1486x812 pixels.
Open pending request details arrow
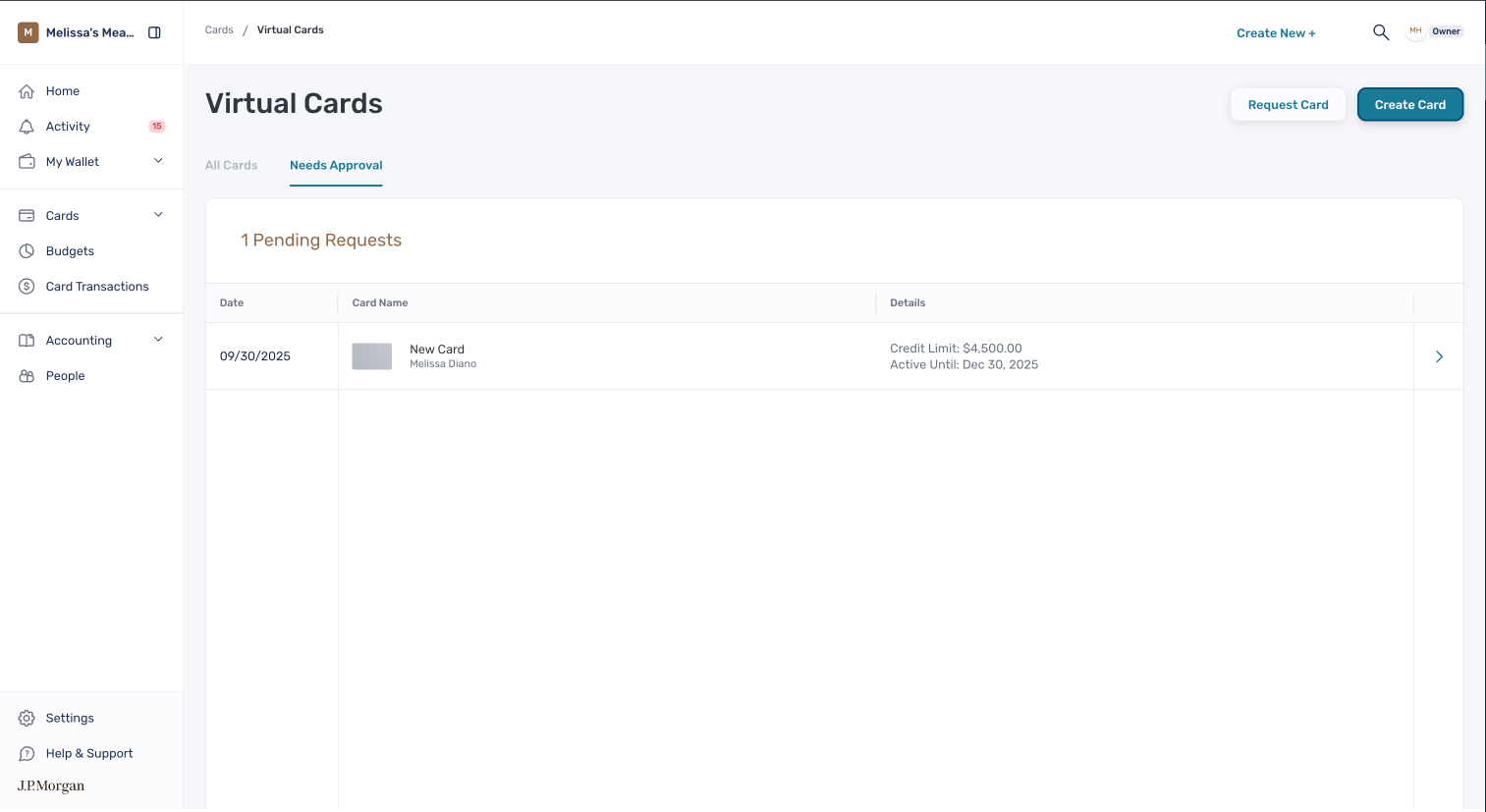tap(1439, 356)
